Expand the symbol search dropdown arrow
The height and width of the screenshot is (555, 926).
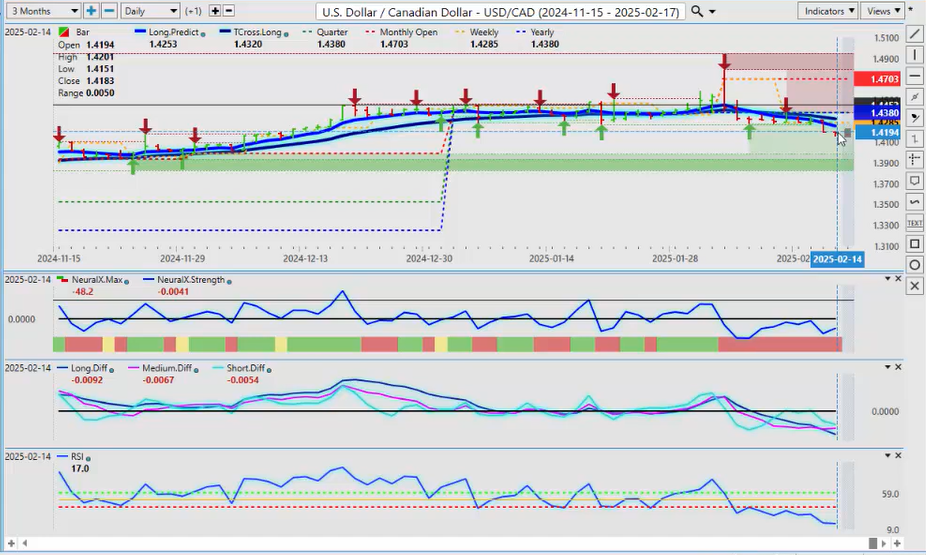[x=712, y=11]
